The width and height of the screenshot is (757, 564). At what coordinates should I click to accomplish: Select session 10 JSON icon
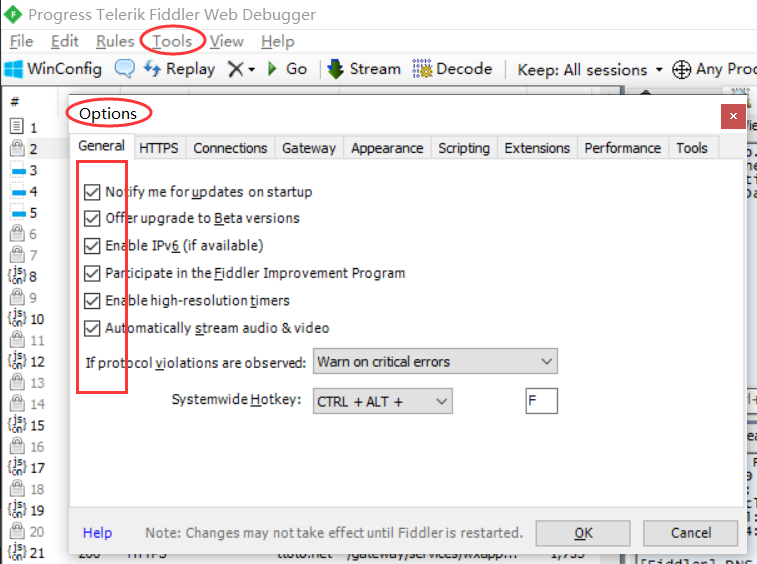point(17,318)
